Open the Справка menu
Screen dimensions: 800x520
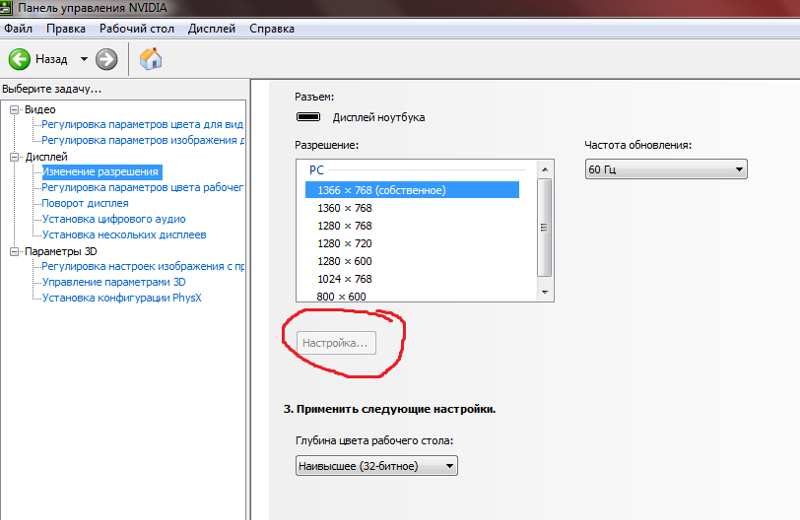click(x=271, y=29)
